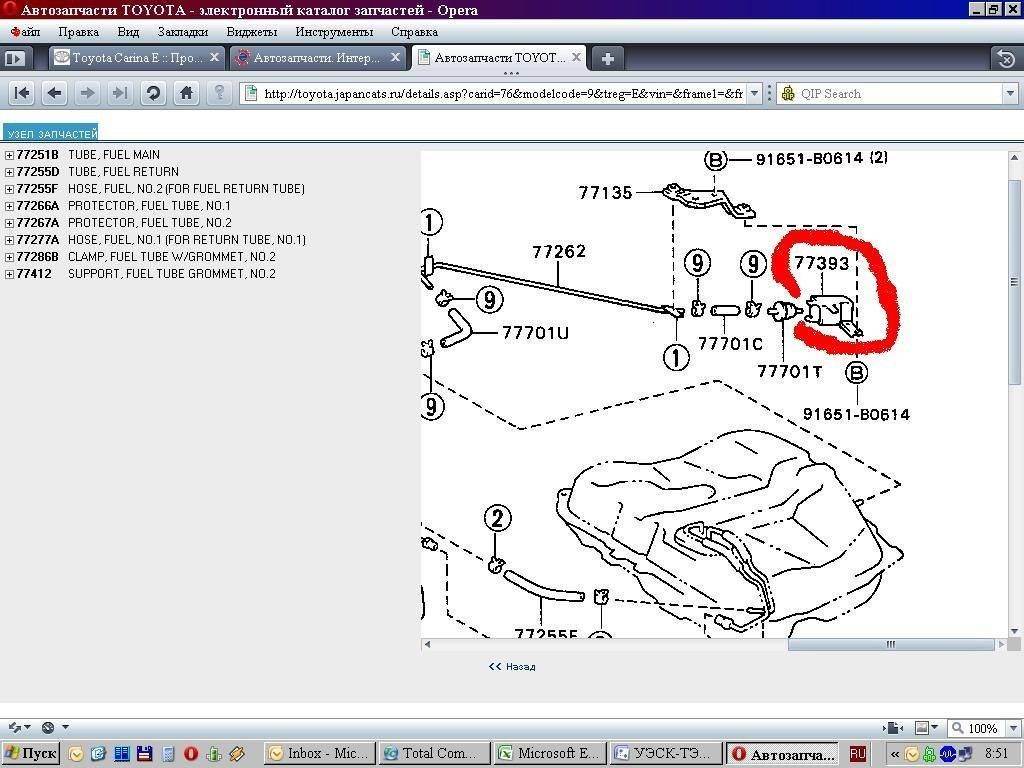This screenshot has height=768, width=1024.
Task: Toggle the side panel icon
Action: tap(14, 58)
